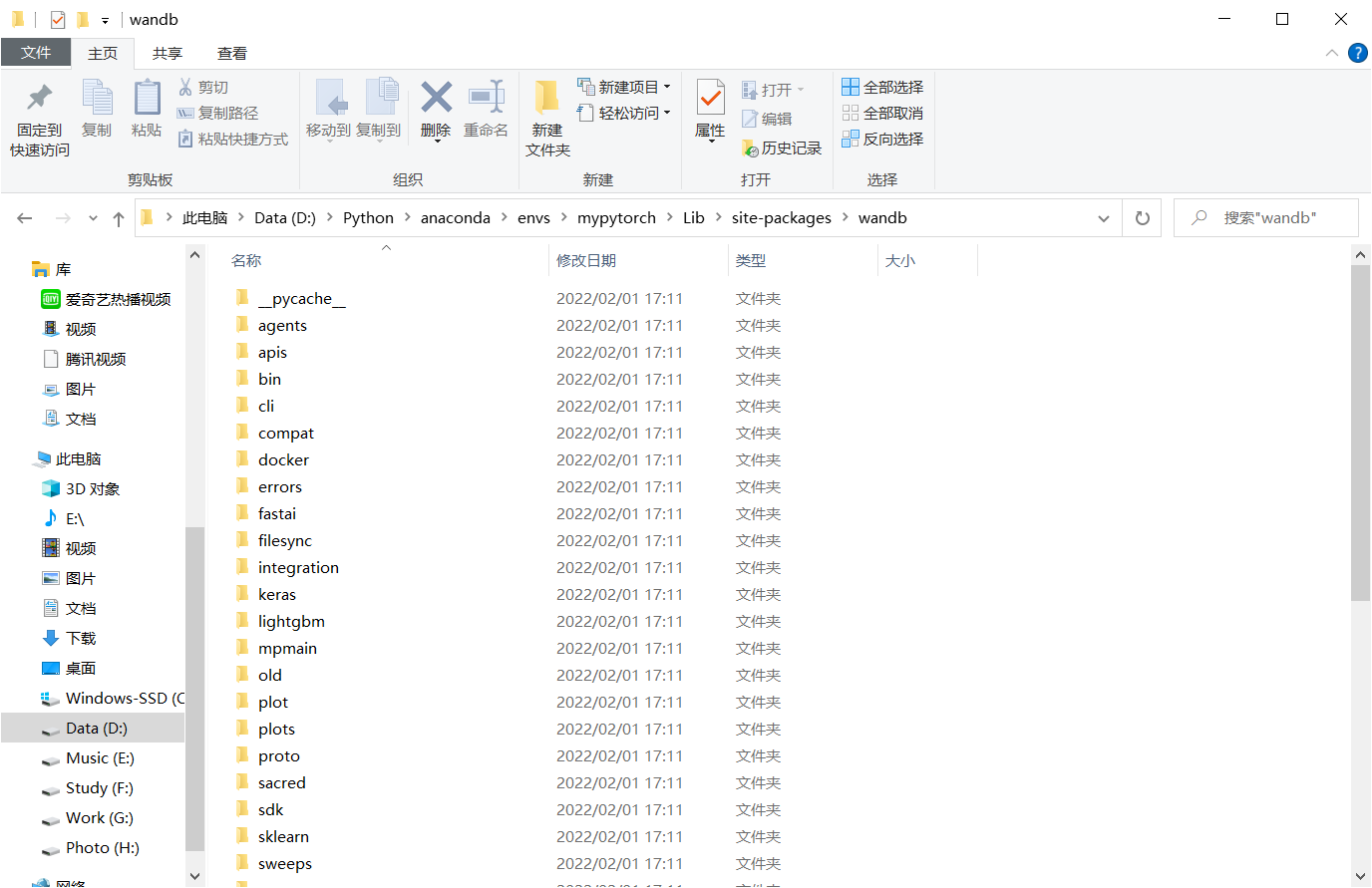Select the sweeps folder

(x=284, y=864)
